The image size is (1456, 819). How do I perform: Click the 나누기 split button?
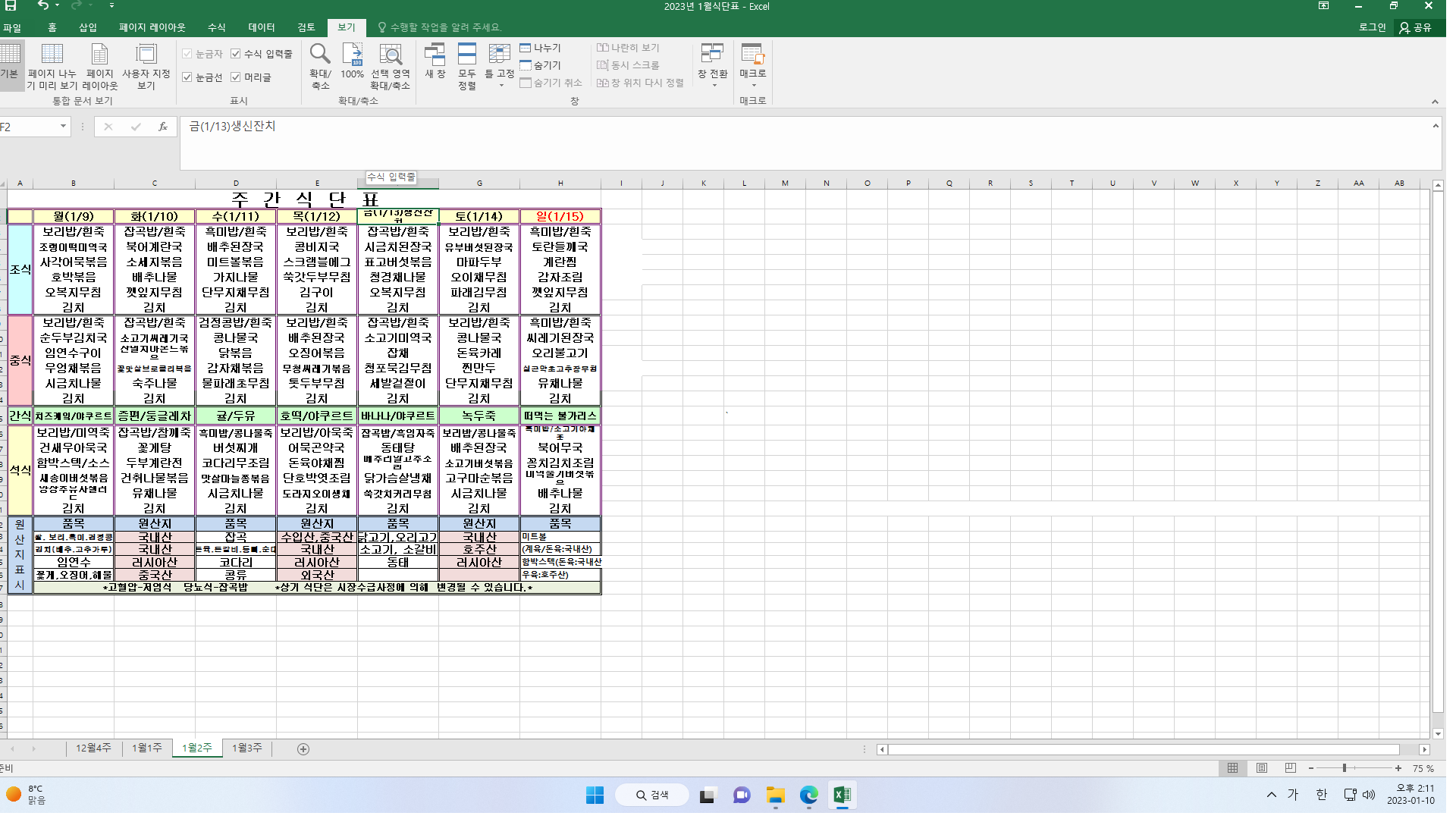coord(540,48)
